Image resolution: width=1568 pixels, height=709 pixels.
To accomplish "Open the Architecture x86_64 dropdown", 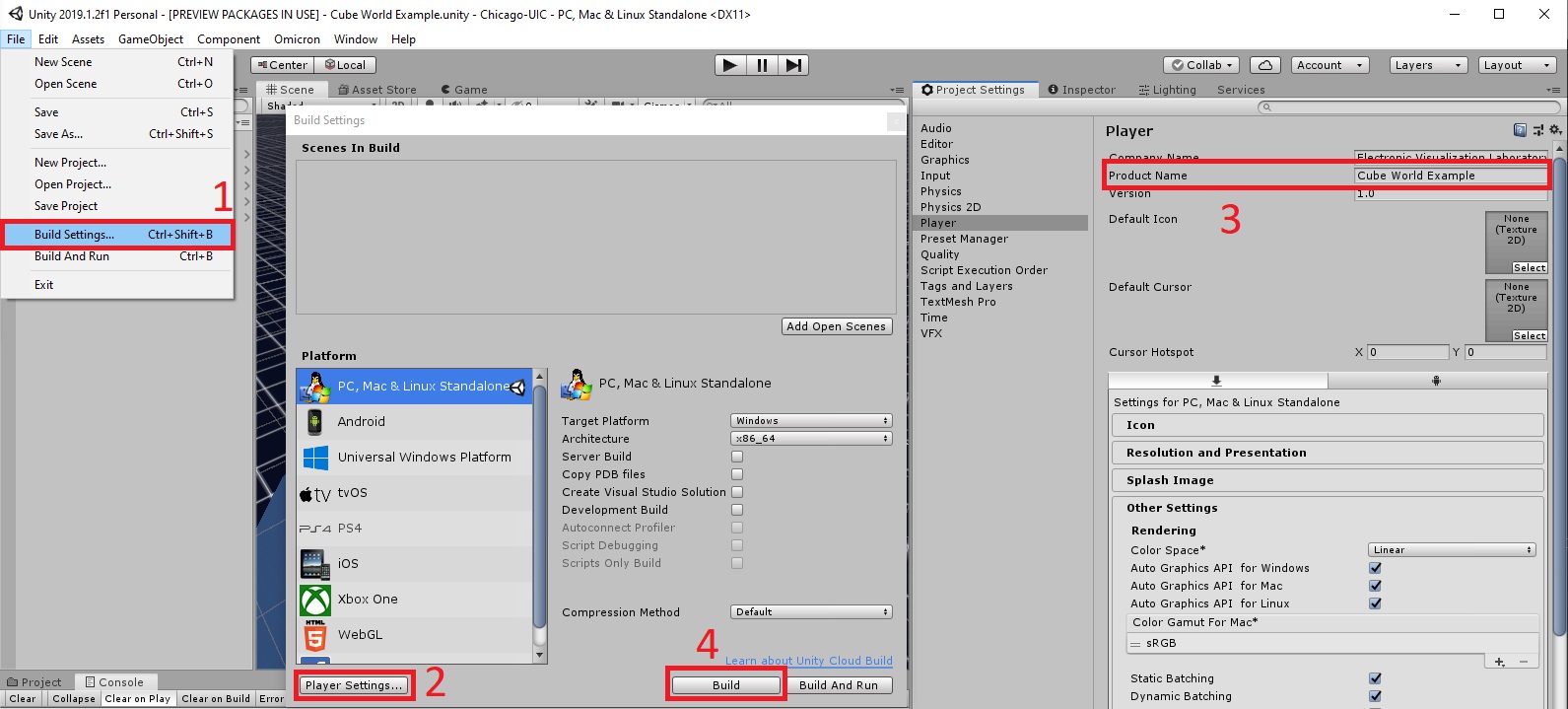I will (811, 439).
